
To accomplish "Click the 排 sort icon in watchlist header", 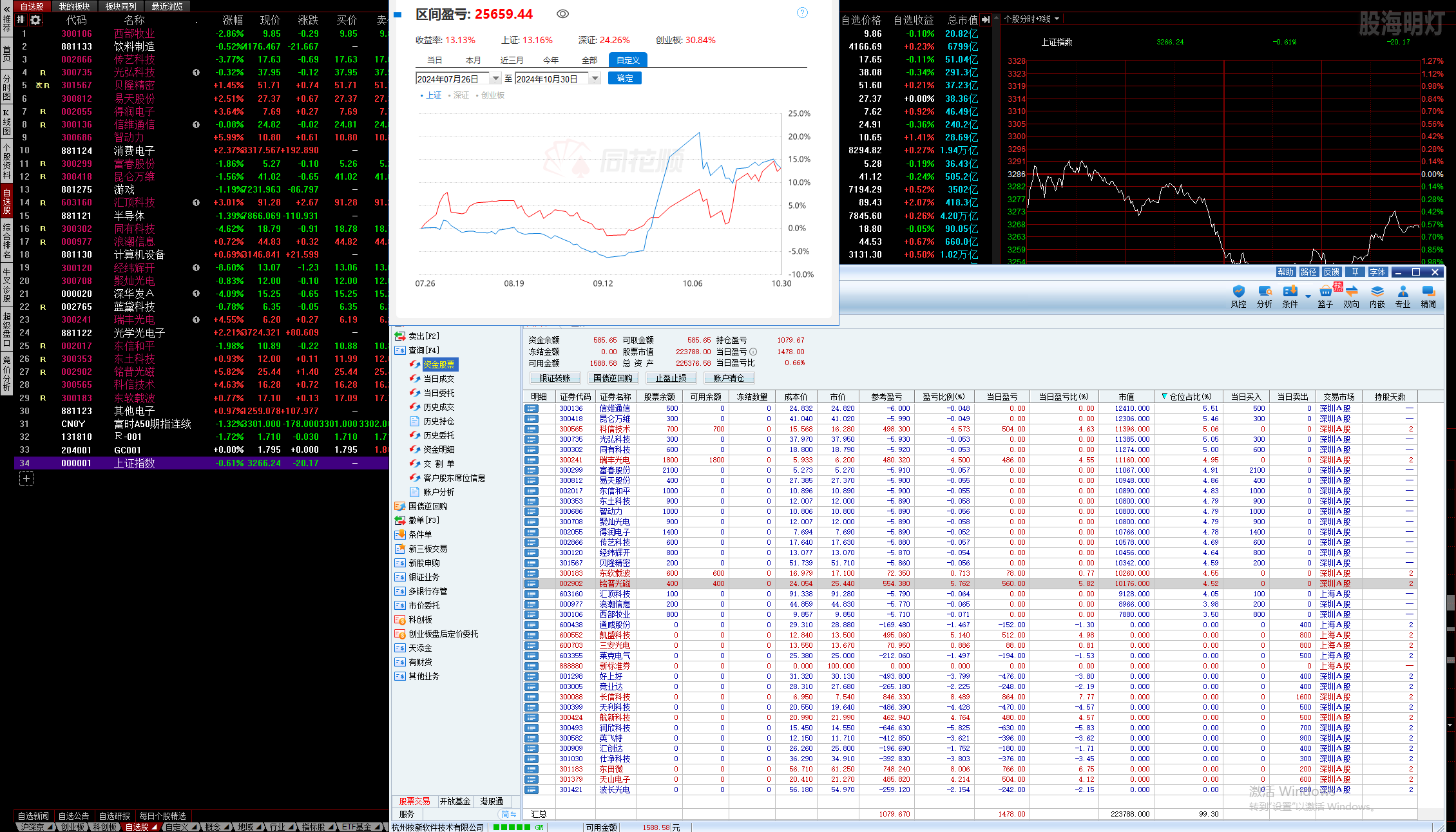I will tap(21, 20).
